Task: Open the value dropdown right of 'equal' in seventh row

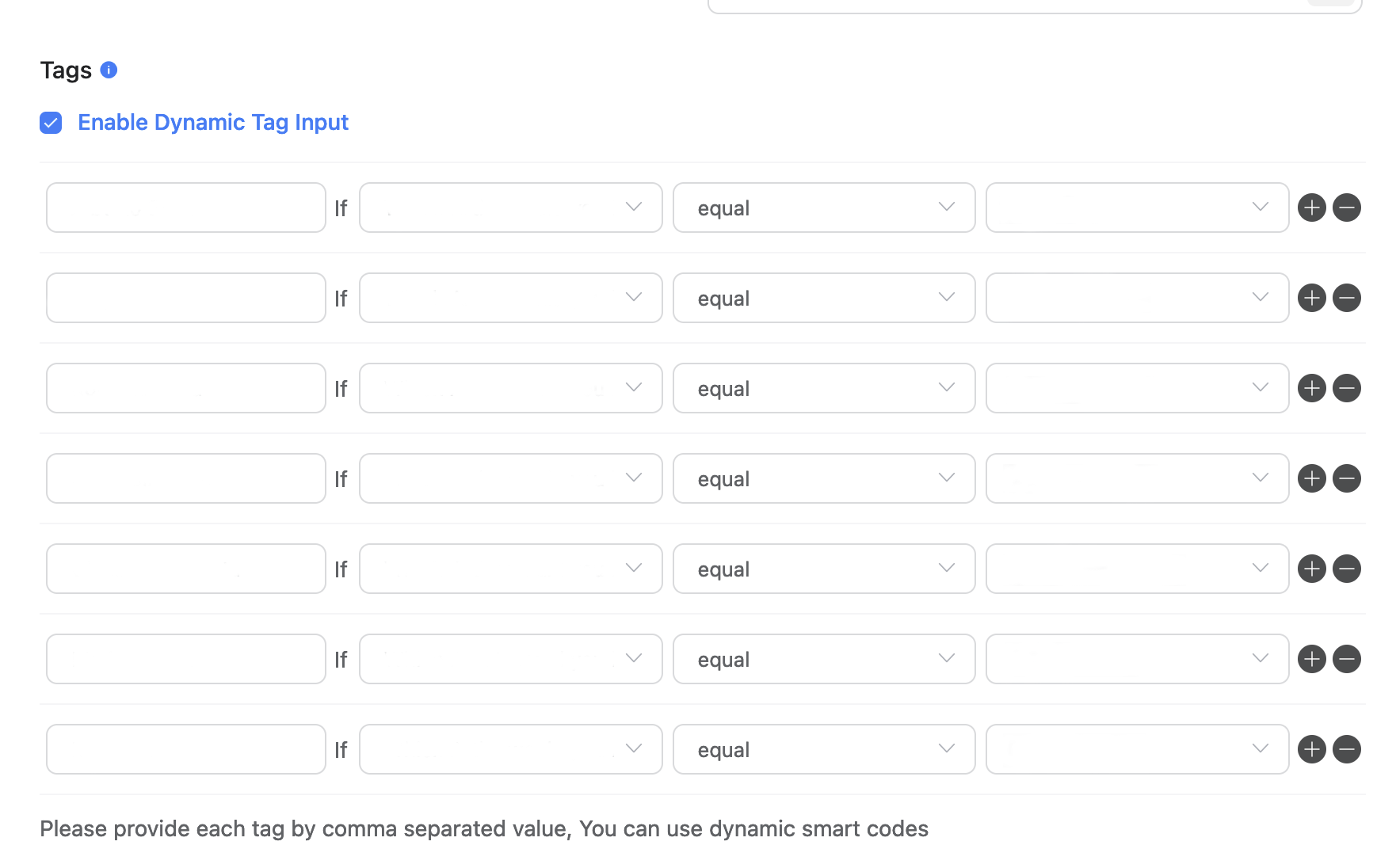Action: (1138, 749)
